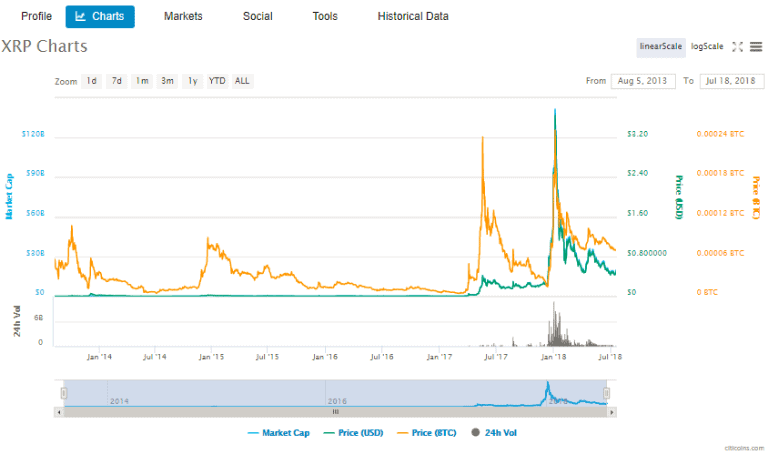Set zoom to 1d
The image size is (768, 463).
point(92,81)
